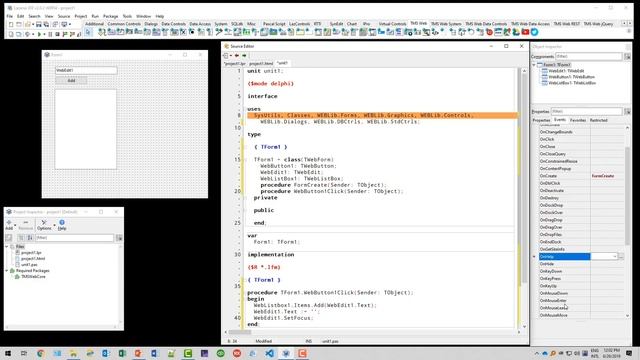Select the TMSWebCore package entry
The height and width of the screenshot is (360, 640).
[33, 277]
